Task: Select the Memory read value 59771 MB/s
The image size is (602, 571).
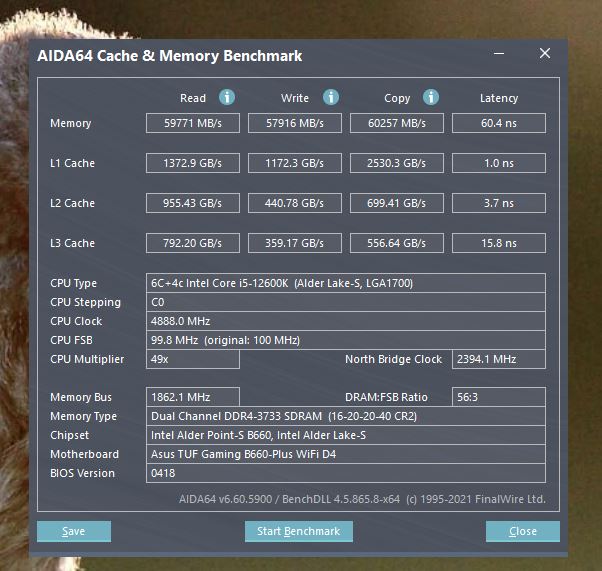Action: tap(193, 123)
